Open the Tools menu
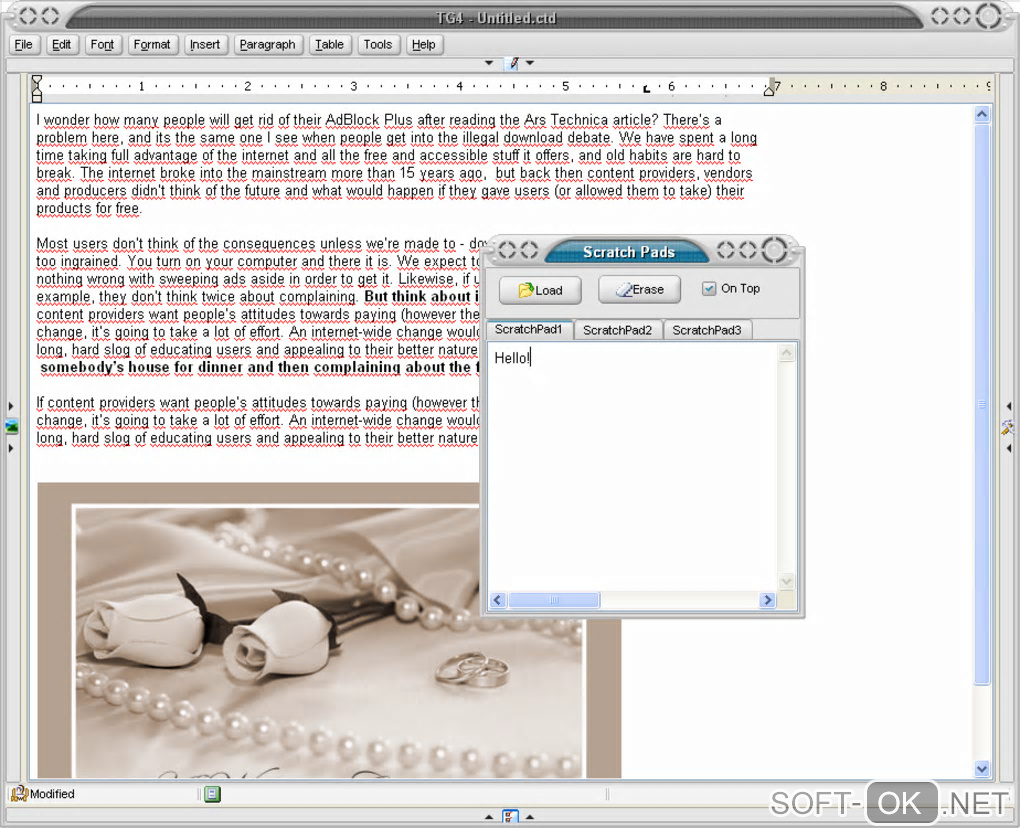This screenshot has width=1020, height=828. (x=378, y=44)
